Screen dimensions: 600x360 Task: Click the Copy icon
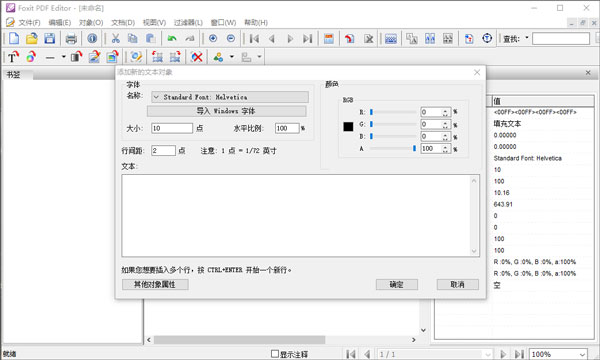(132, 39)
